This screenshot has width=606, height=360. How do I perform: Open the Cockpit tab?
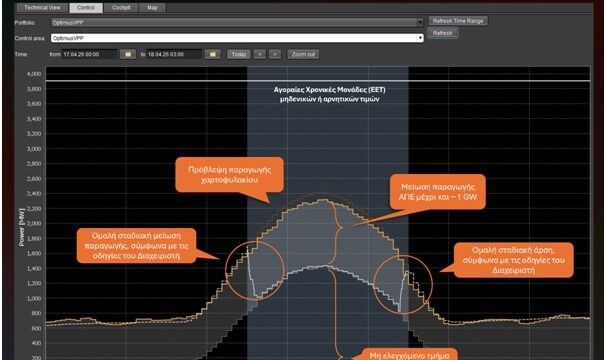[121, 7]
